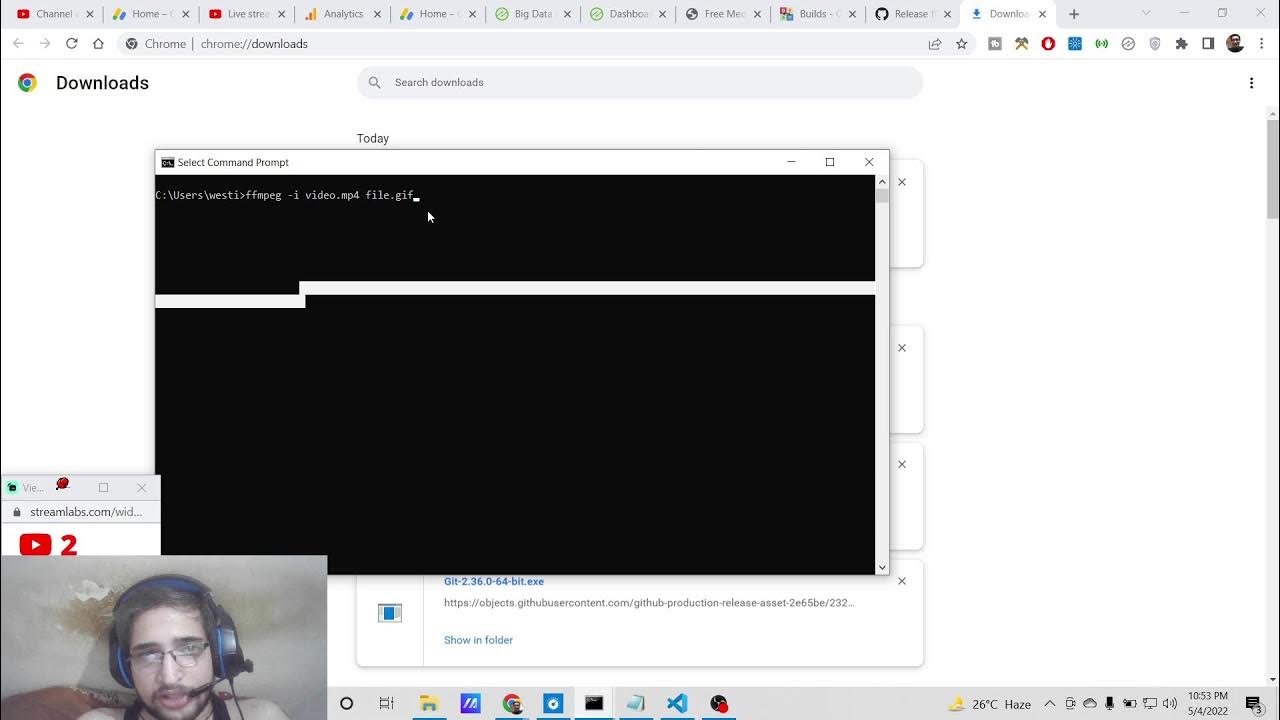Open the tab search dropdown arrow

tap(1146, 14)
